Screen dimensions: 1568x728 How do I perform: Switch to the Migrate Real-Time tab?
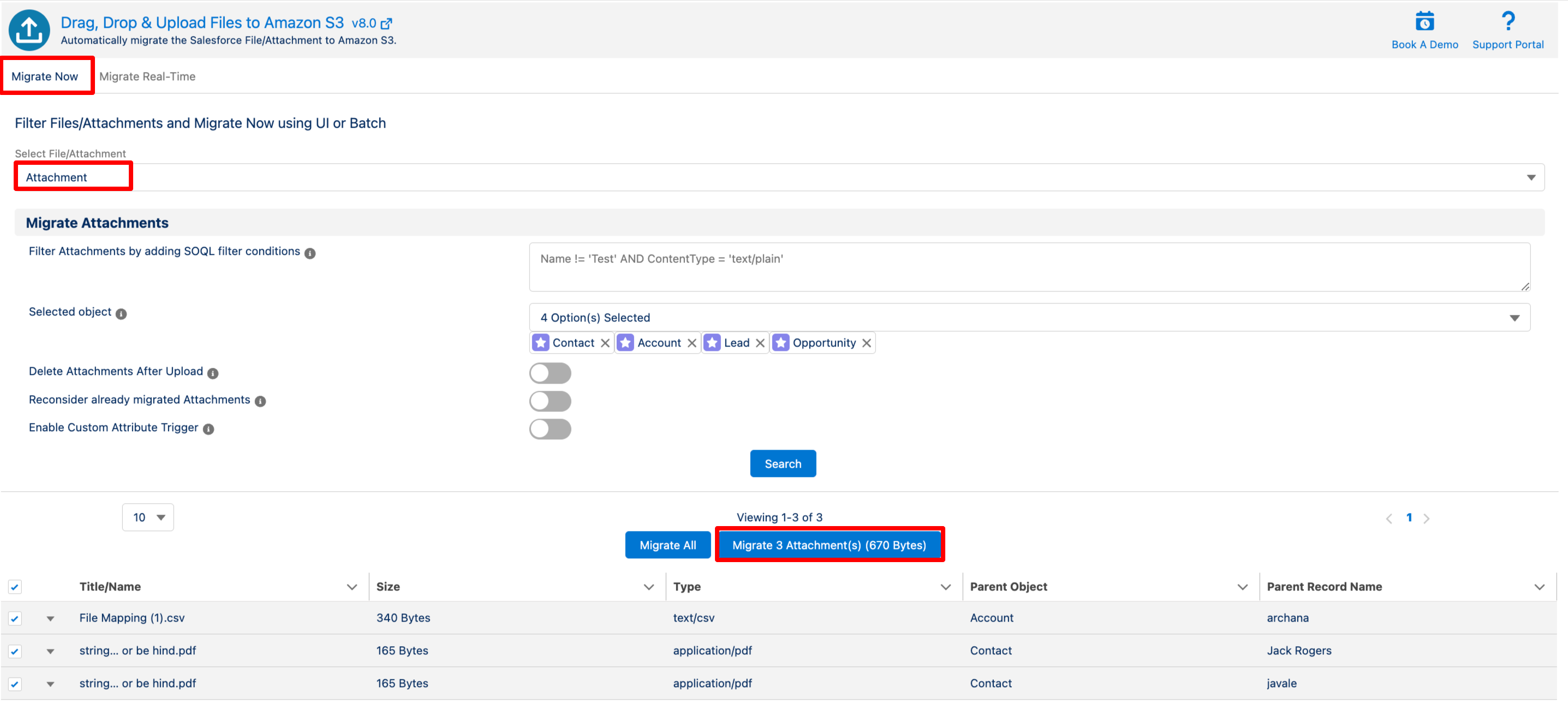pyautogui.click(x=147, y=77)
